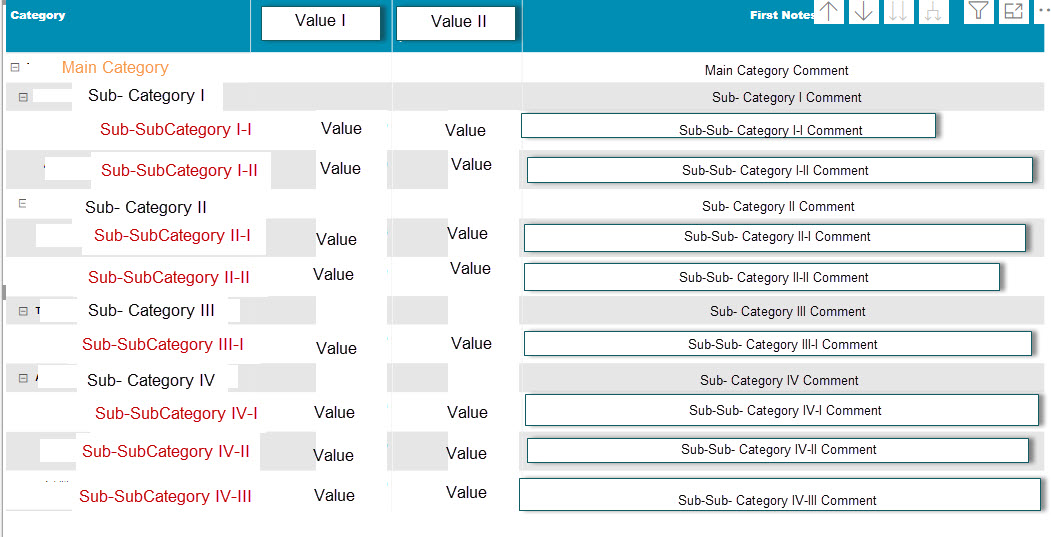Select Sub-SubCategory IV-II row label
Screen dimensions: 1051x537
click(x=166, y=451)
